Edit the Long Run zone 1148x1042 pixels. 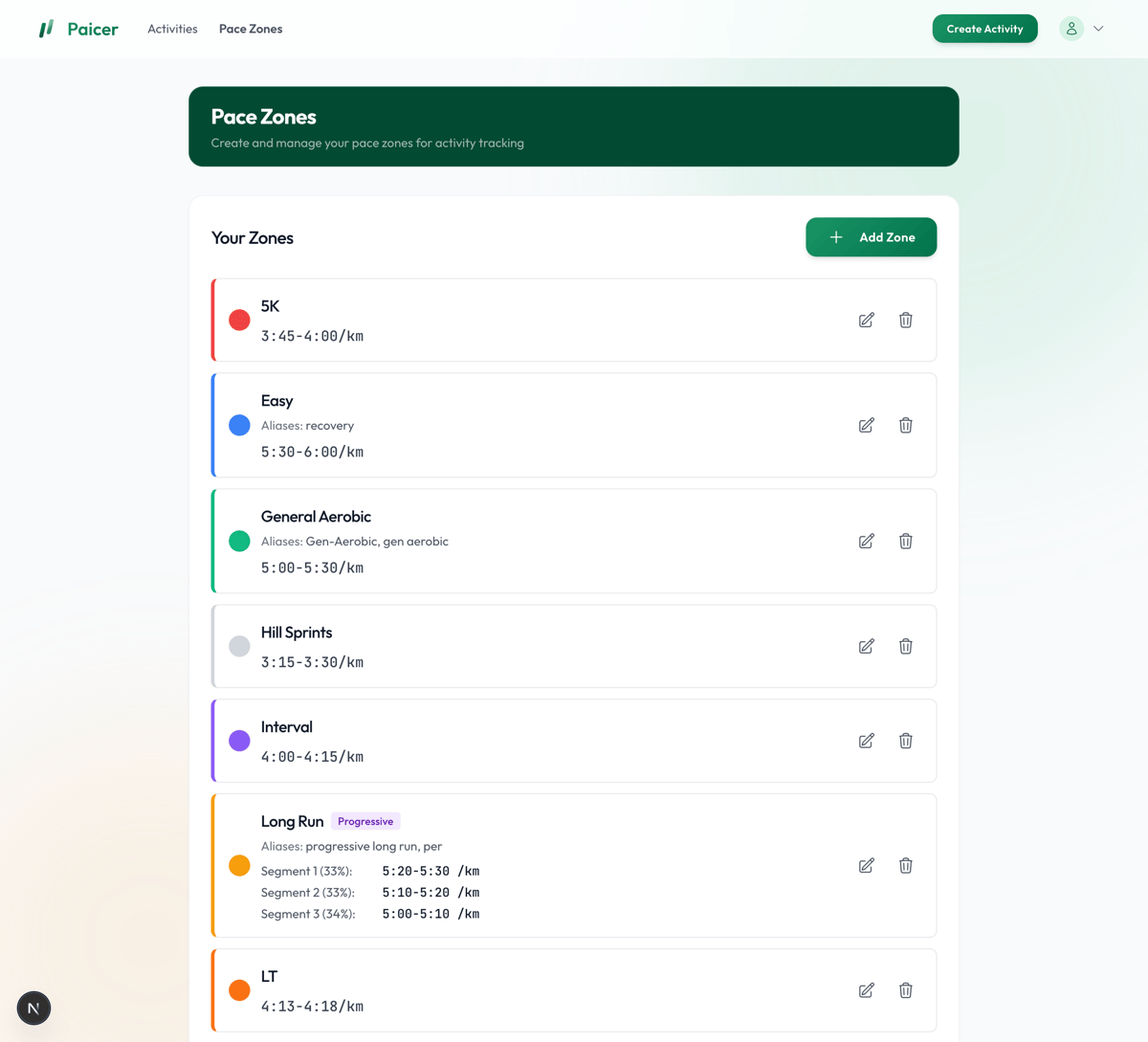(x=866, y=866)
